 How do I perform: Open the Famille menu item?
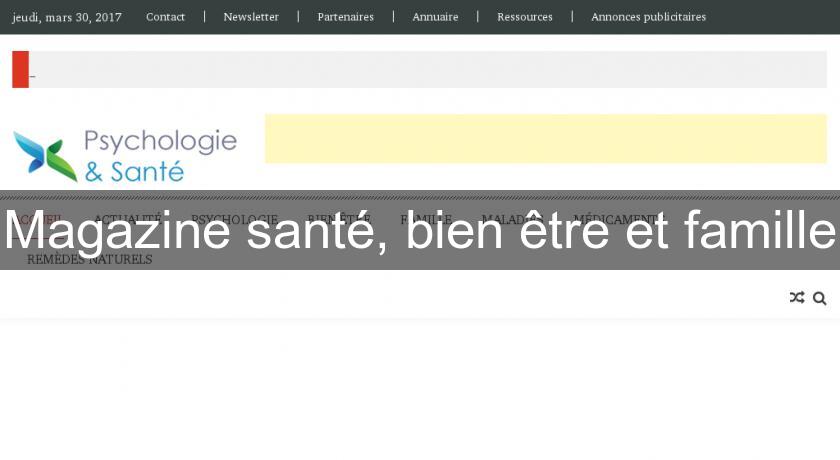coord(426,219)
